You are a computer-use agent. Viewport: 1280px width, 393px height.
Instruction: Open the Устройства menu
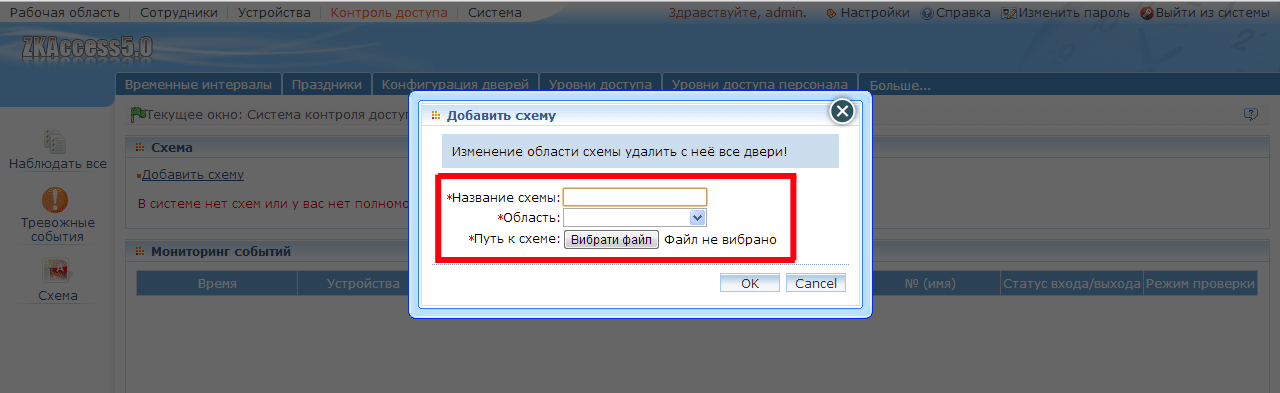click(274, 13)
